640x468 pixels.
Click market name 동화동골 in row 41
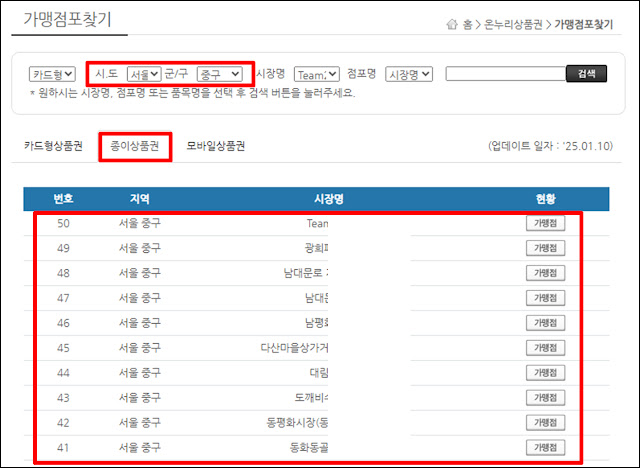click(309, 448)
